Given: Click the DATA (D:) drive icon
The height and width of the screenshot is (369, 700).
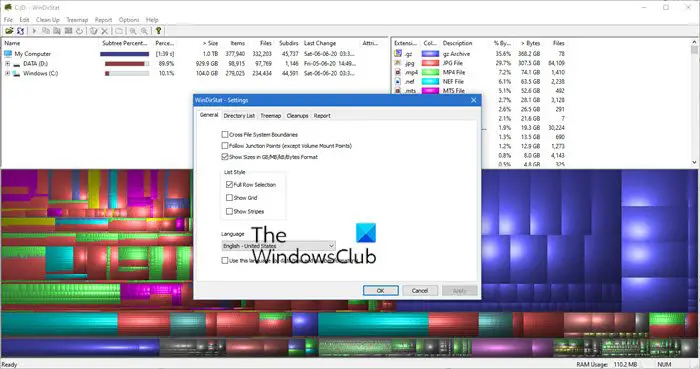Looking at the screenshot, I should coord(17,64).
